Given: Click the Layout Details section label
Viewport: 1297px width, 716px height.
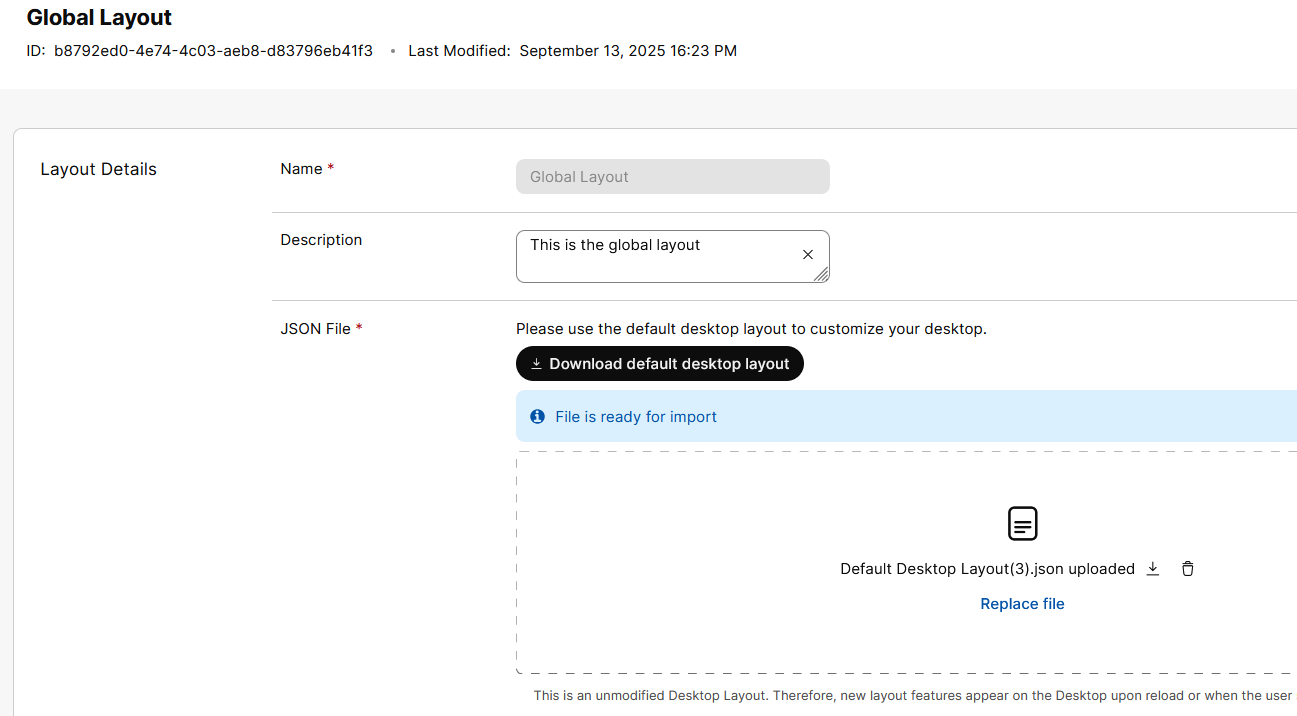Looking at the screenshot, I should pos(98,169).
